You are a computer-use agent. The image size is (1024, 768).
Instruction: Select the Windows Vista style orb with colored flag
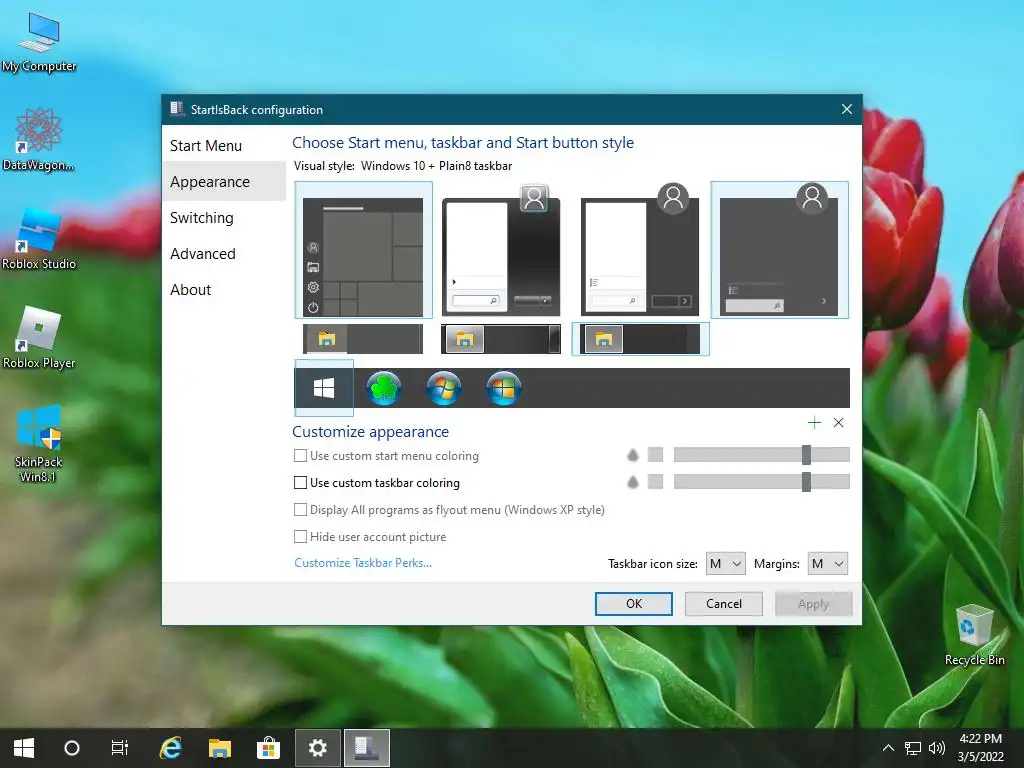[504, 388]
